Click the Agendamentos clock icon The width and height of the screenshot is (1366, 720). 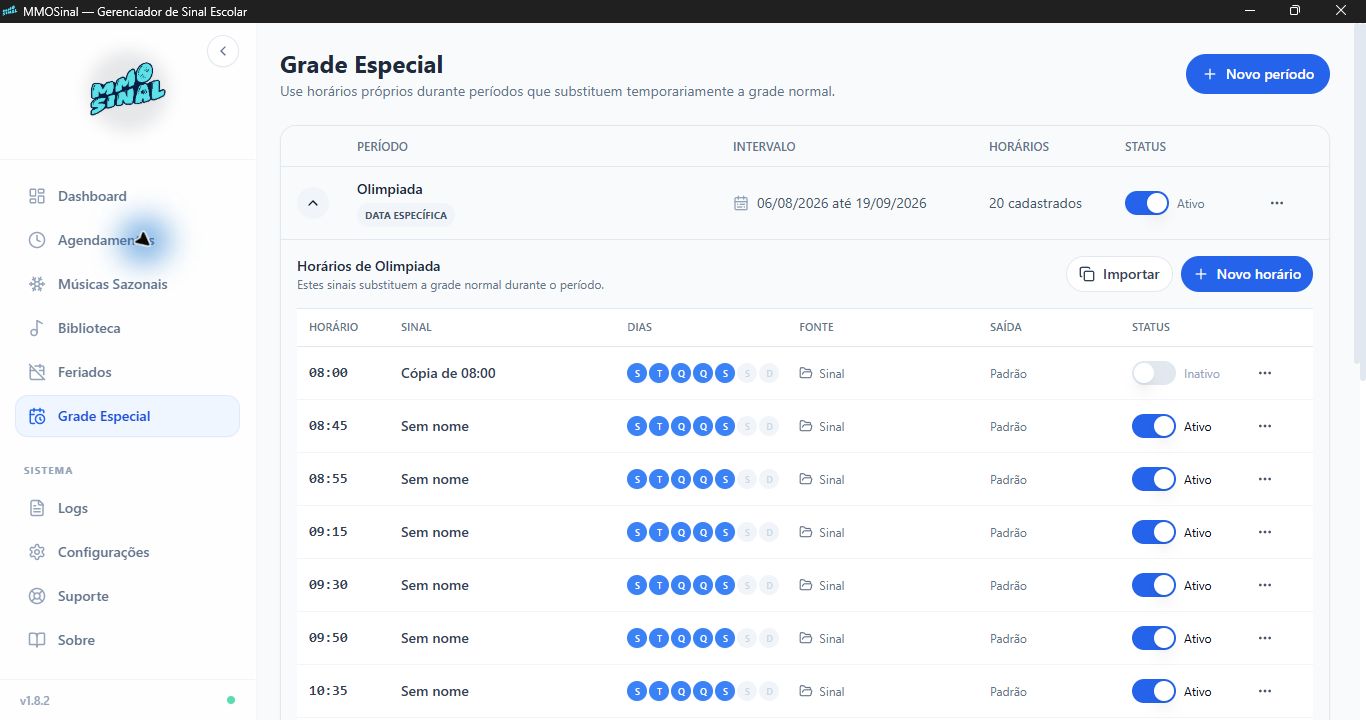coord(37,240)
